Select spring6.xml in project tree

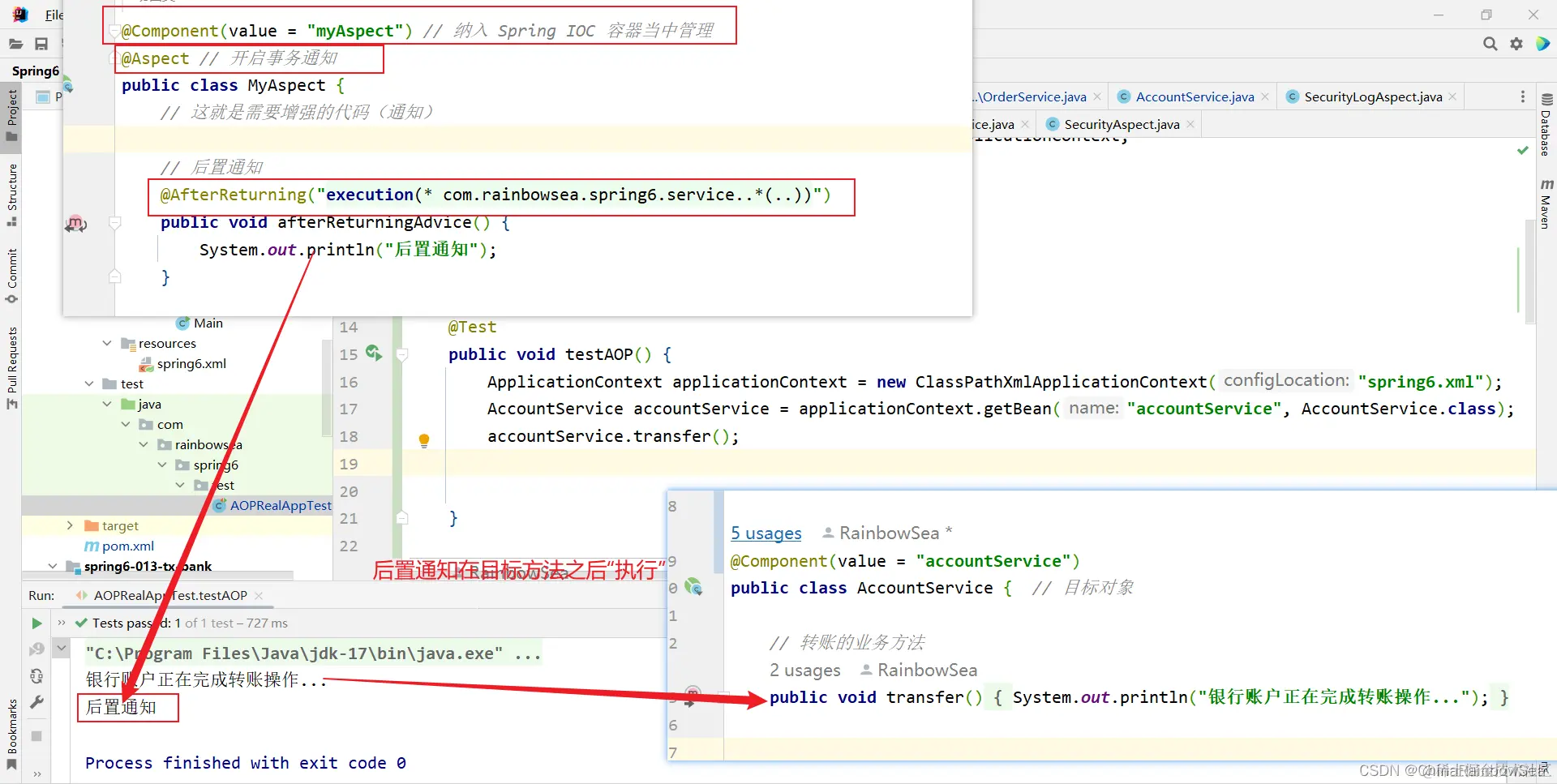pos(183,363)
